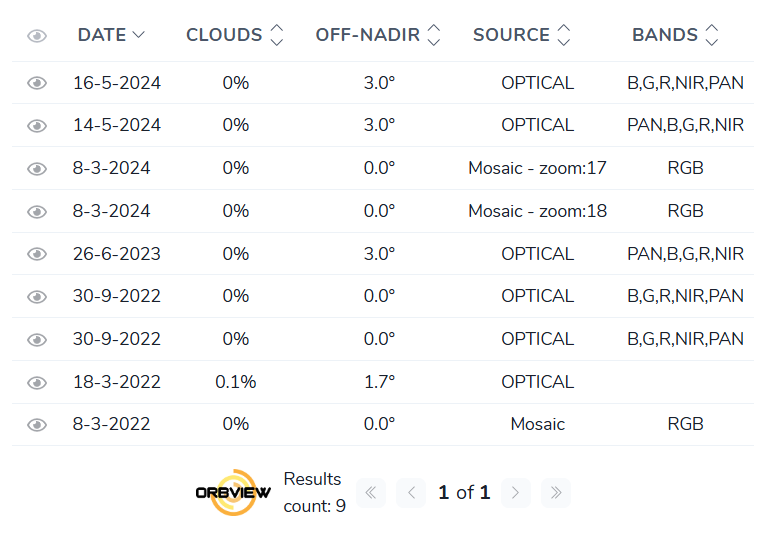Select the 8-3-2022 Mosaic RGB row
Screen dimensions: 778x536
[x=383, y=425]
